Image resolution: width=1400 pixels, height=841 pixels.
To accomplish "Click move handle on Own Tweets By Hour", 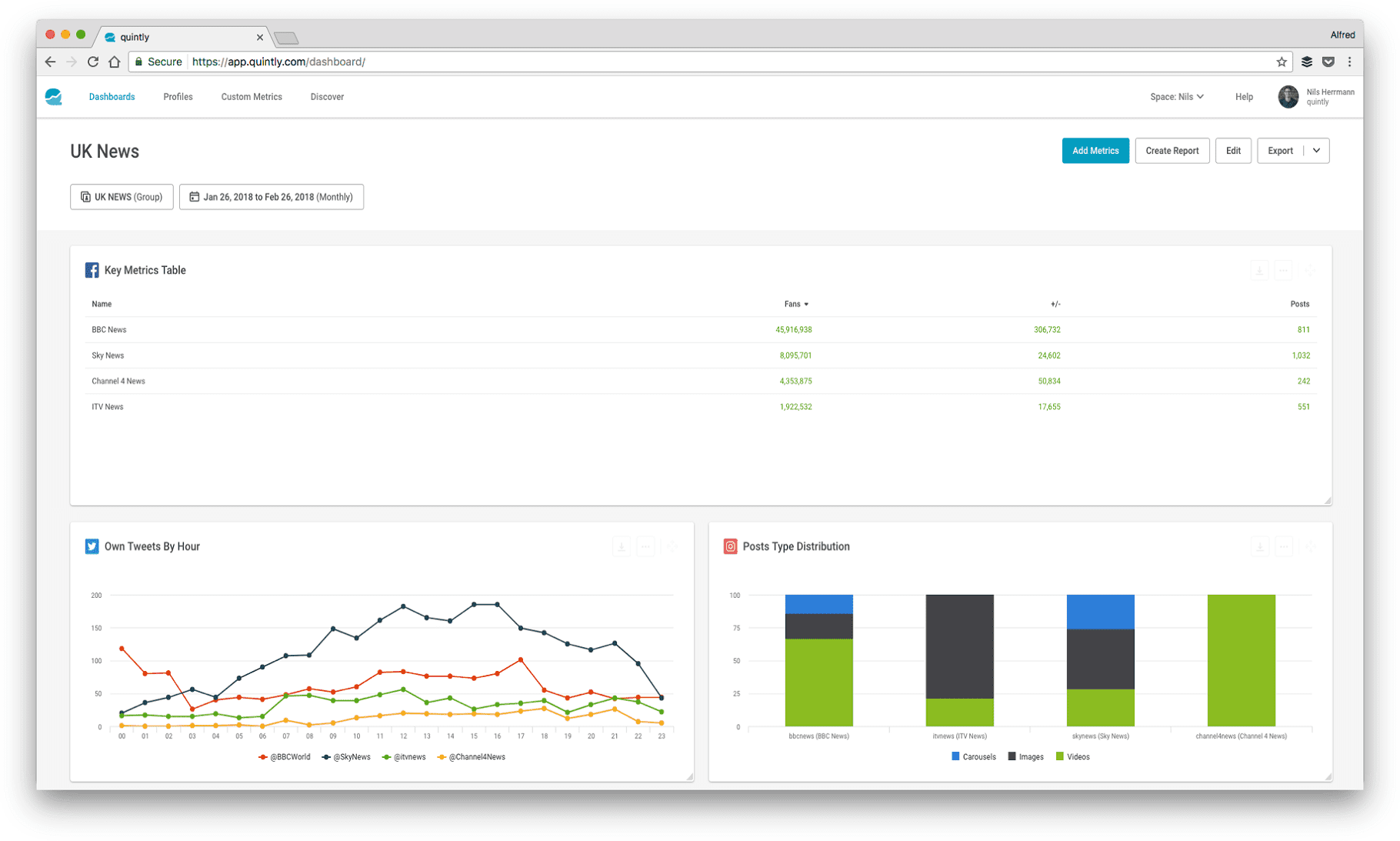I will 672,546.
